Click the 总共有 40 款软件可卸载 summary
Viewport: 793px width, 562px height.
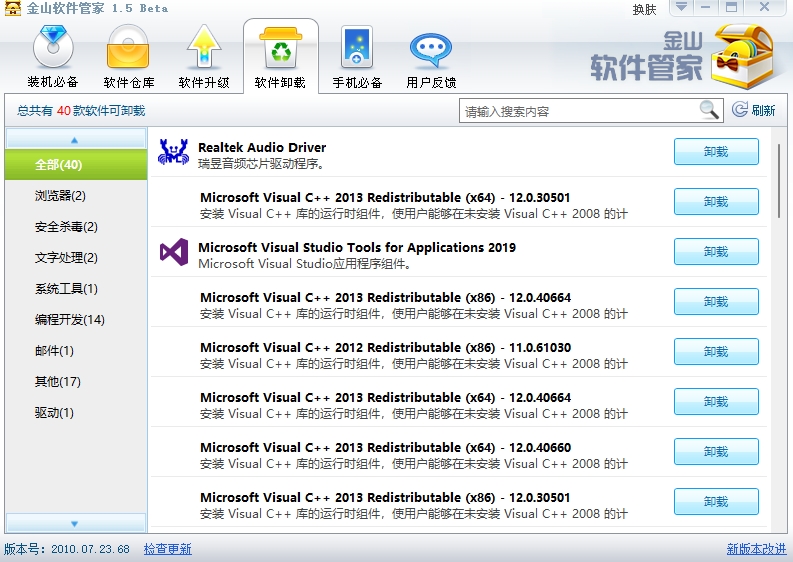pyautogui.click(x=81, y=110)
